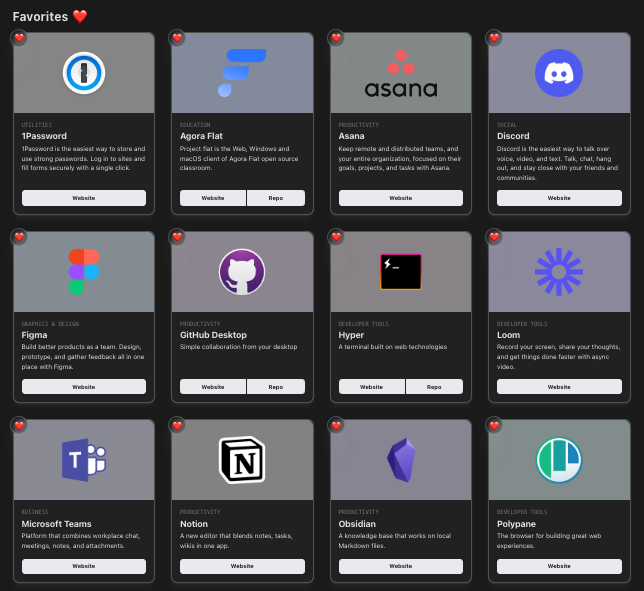
Task: Click the Polypane card title
Action: point(516,524)
